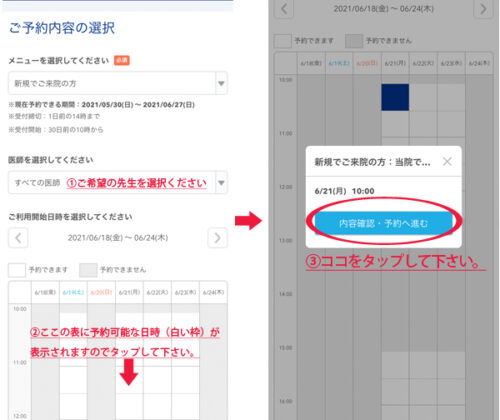Close the reservation popup with X
Image resolution: width=500 pixels, height=420 pixels.
coord(447,162)
